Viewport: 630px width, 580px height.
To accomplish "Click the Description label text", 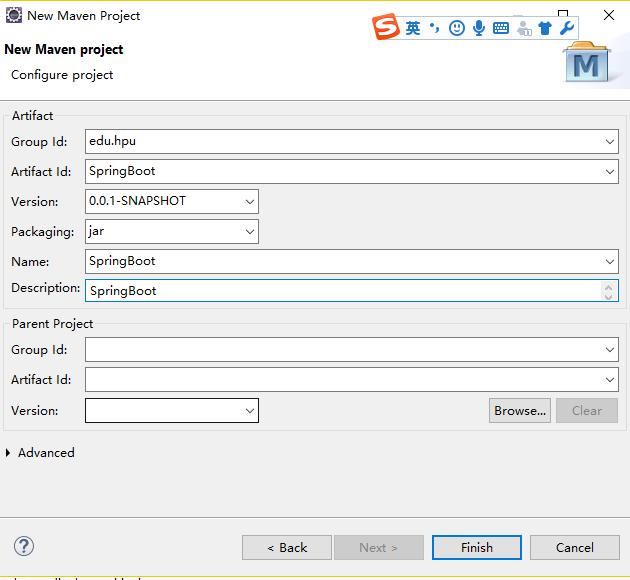I will pos(45,288).
